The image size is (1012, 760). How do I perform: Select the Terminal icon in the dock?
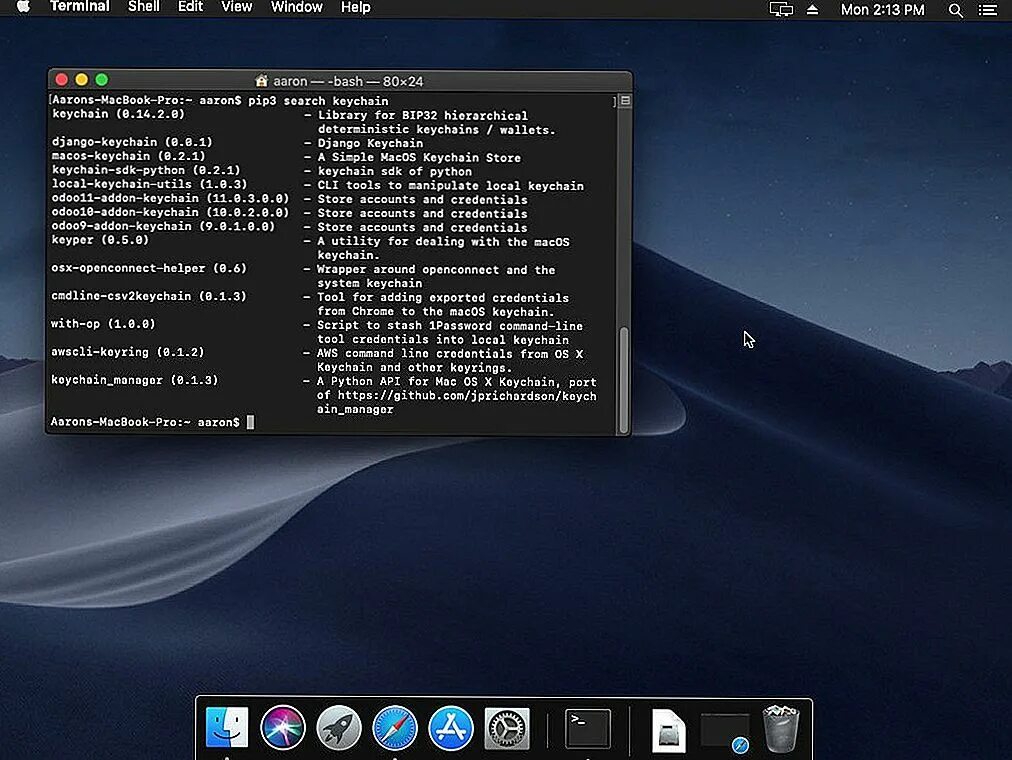(x=587, y=728)
